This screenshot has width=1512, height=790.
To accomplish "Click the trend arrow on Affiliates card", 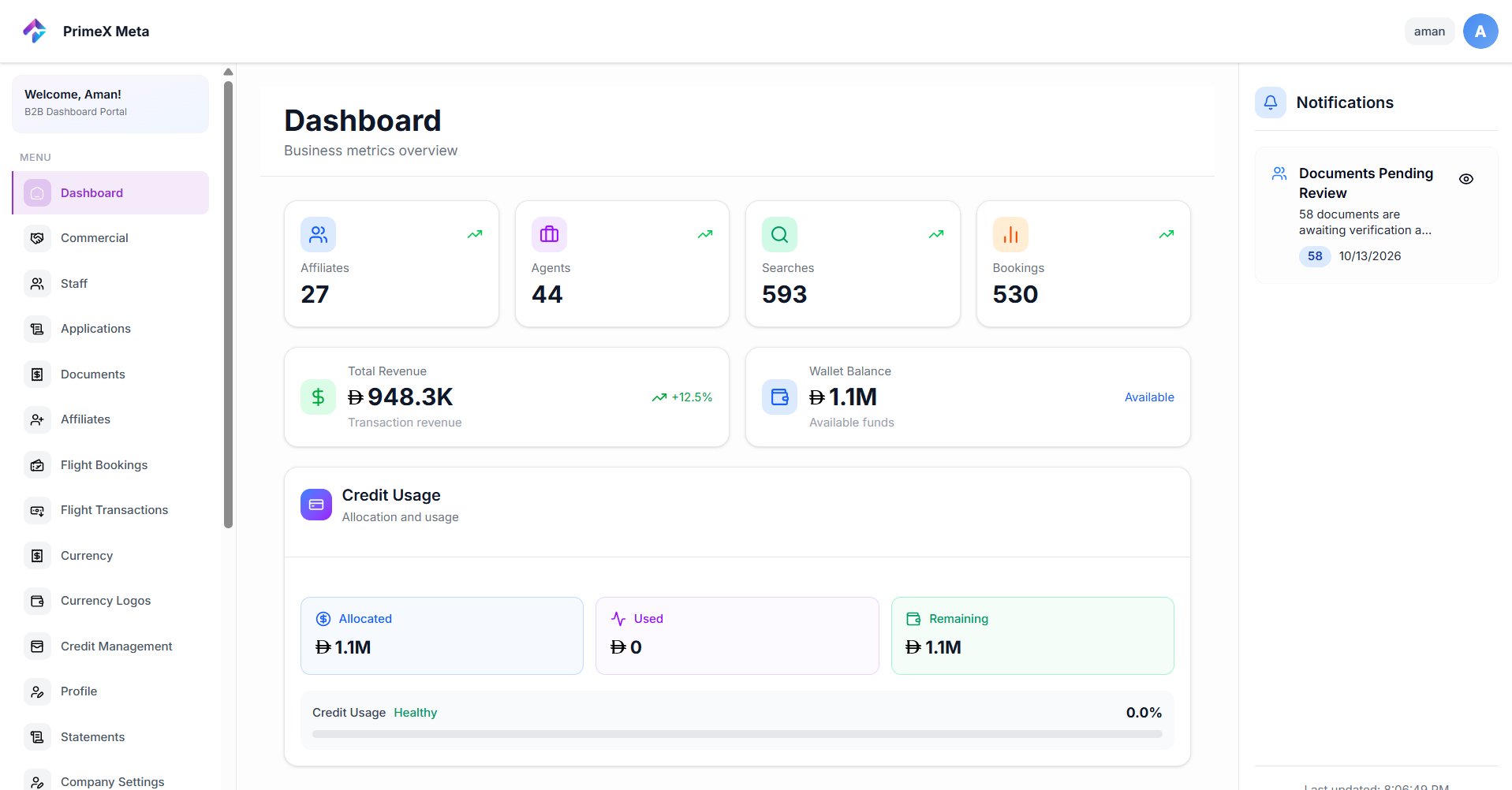I will 475,234.
